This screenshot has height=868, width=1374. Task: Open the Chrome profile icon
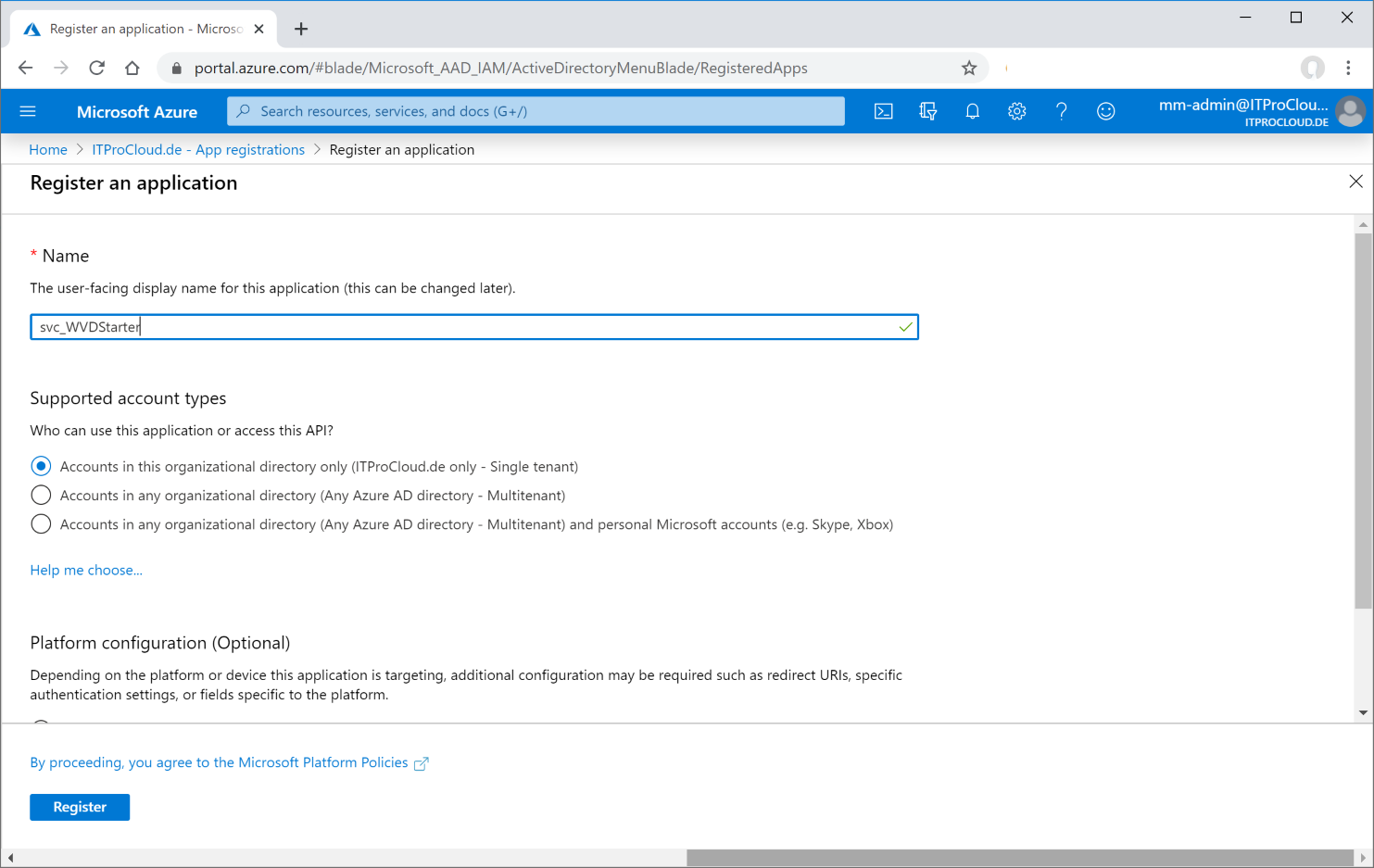(1312, 68)
